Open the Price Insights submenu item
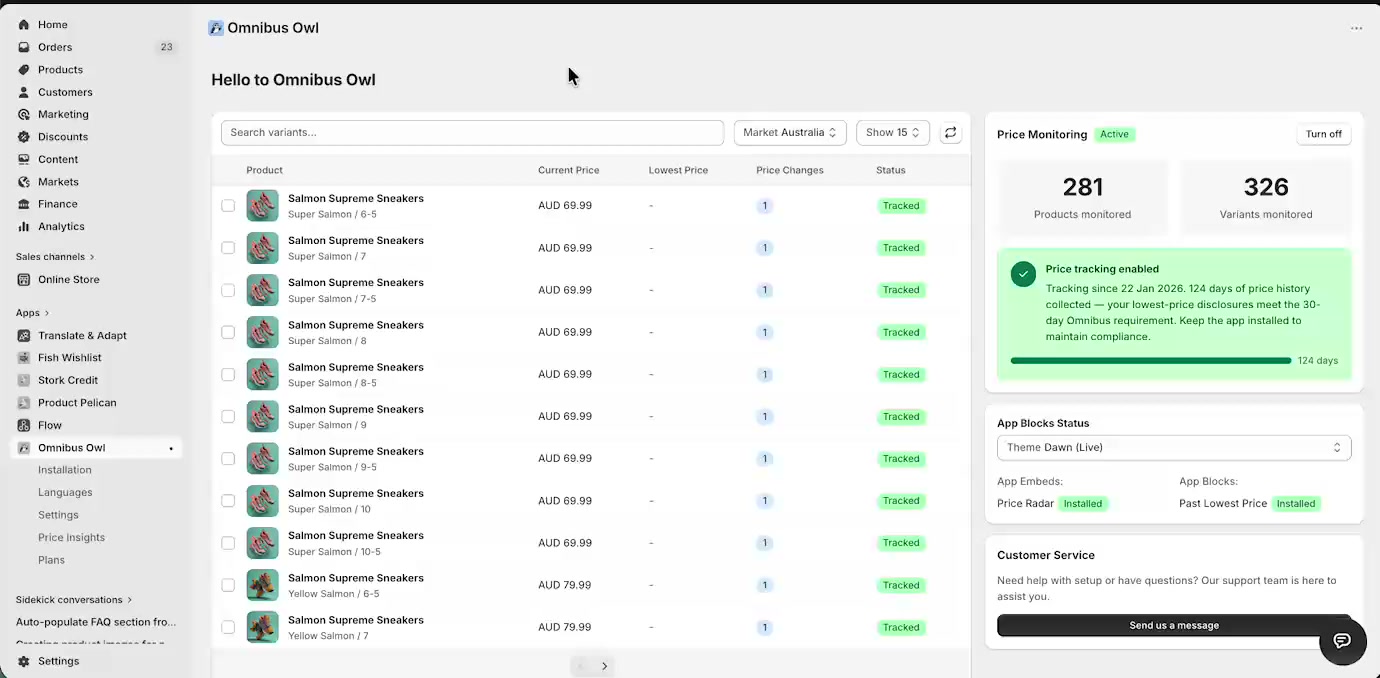Image resolution: width=1380 pixels, height=678 pixels. pyautogui.click(x=71, y=537)
